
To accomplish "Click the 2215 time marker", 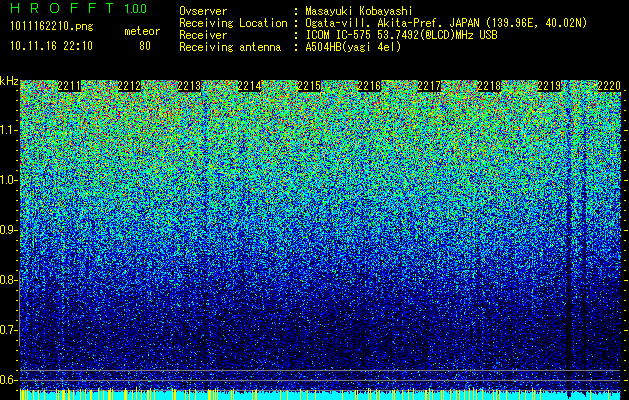I will (x=309, y=86).
